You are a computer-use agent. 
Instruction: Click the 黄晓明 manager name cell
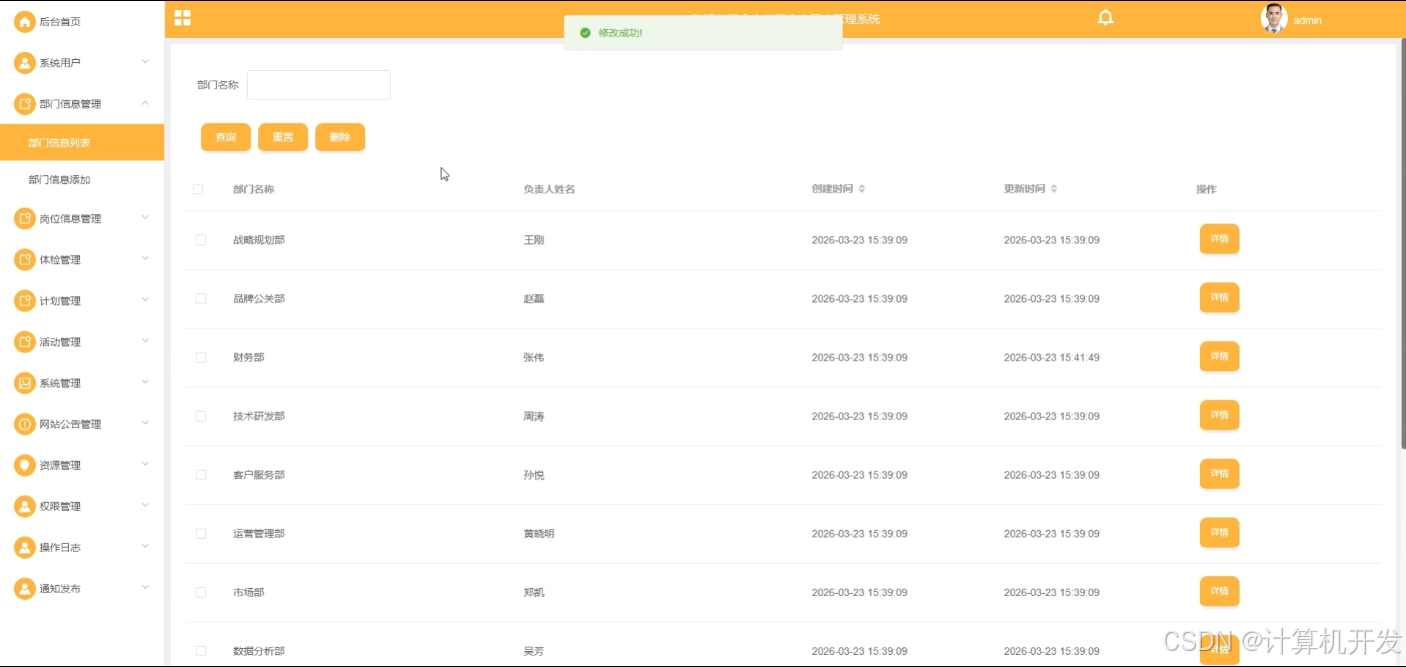[x=539, y=534]
